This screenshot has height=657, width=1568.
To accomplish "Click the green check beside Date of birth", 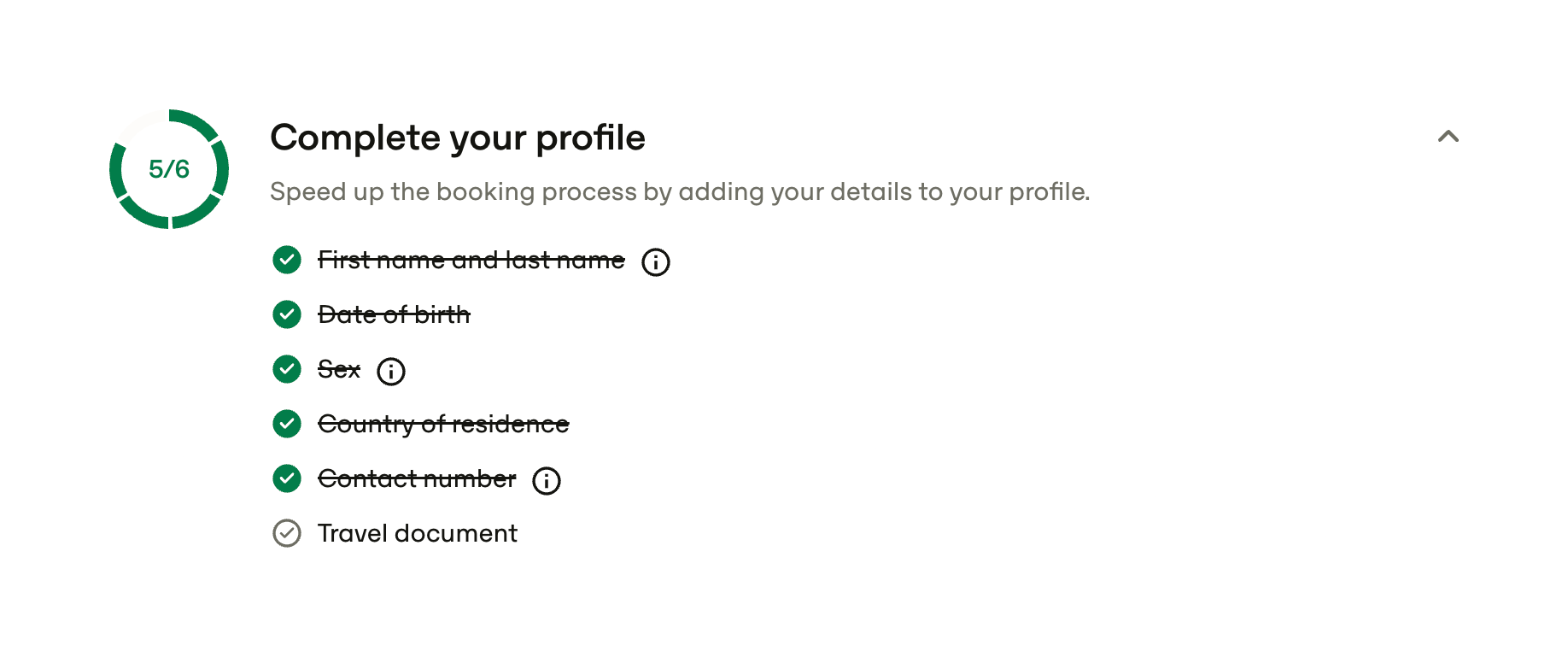I will 287,314.
